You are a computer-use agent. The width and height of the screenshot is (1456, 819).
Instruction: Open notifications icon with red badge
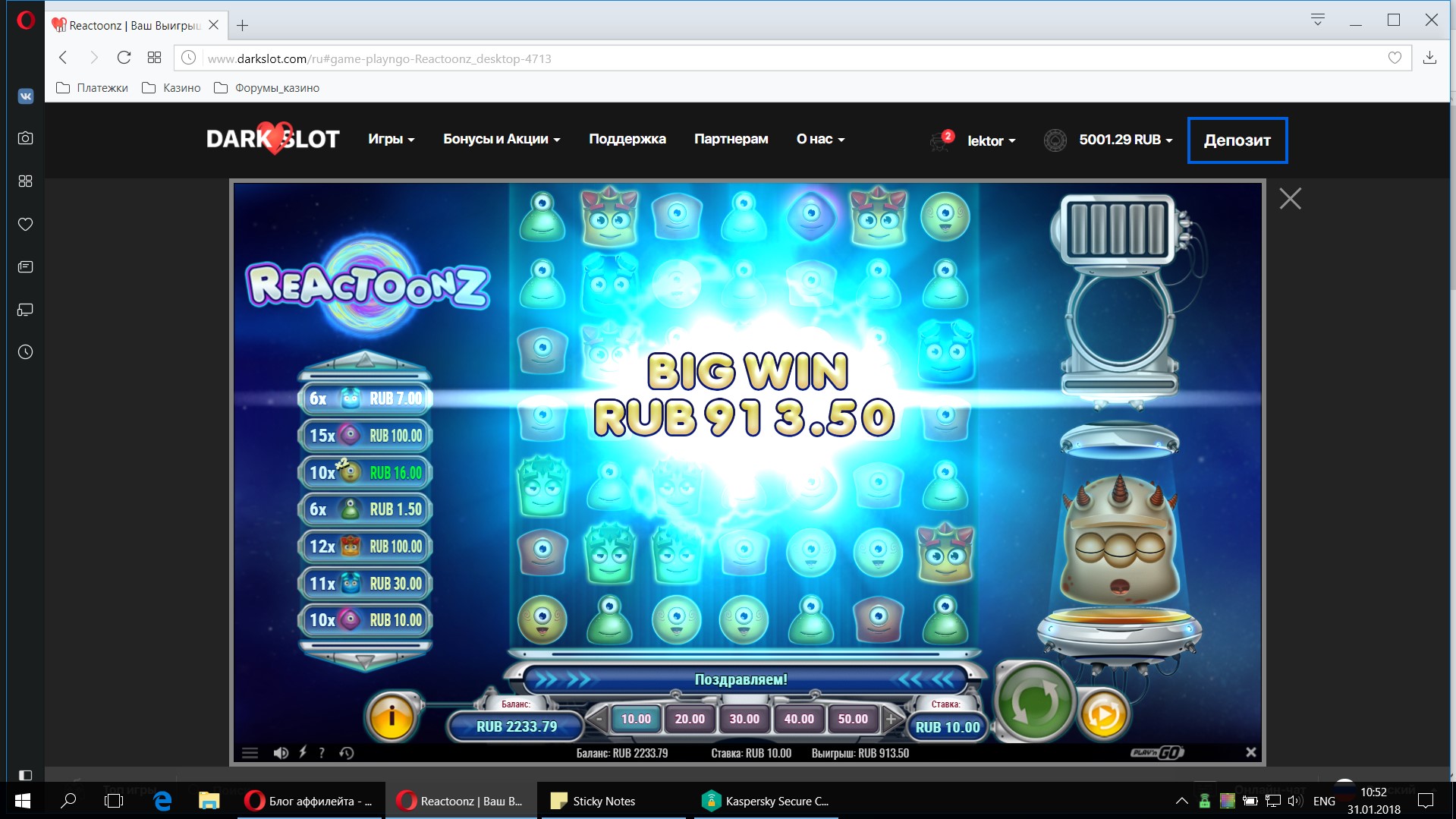[x=941, y=140]
